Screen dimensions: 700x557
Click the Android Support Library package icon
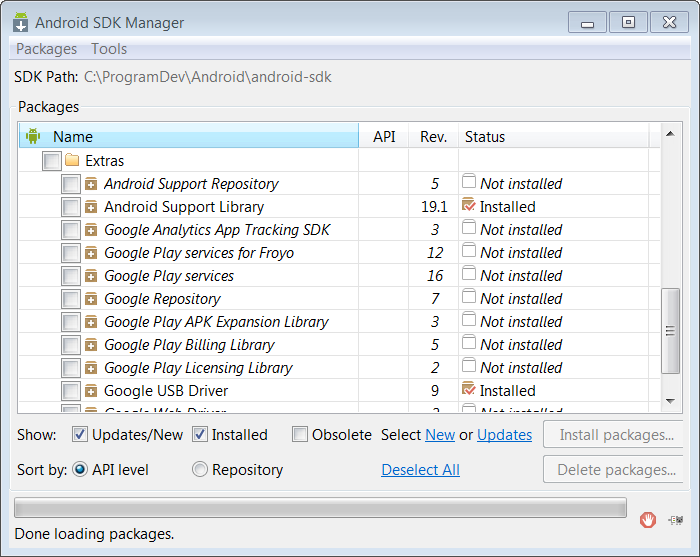(91, 207)
